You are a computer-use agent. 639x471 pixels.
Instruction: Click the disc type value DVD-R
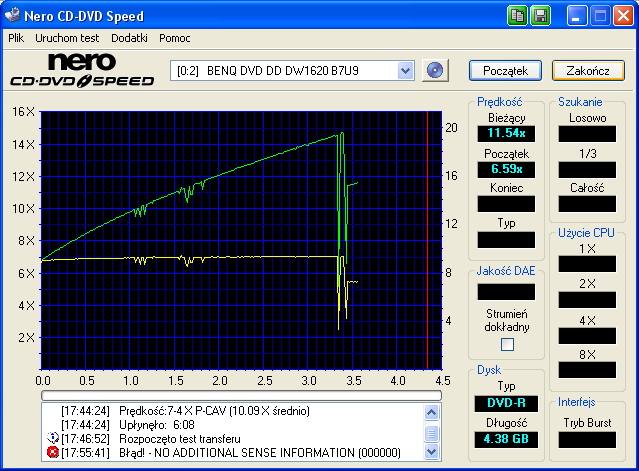click(x=506, y=403)
